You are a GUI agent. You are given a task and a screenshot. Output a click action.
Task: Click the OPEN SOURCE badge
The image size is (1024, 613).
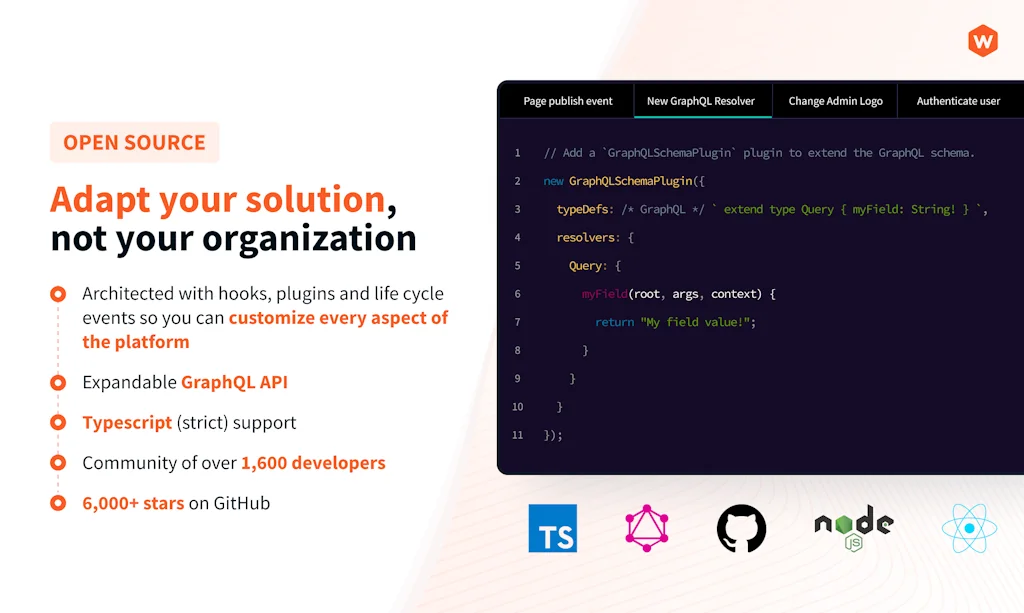coord(135,142)
